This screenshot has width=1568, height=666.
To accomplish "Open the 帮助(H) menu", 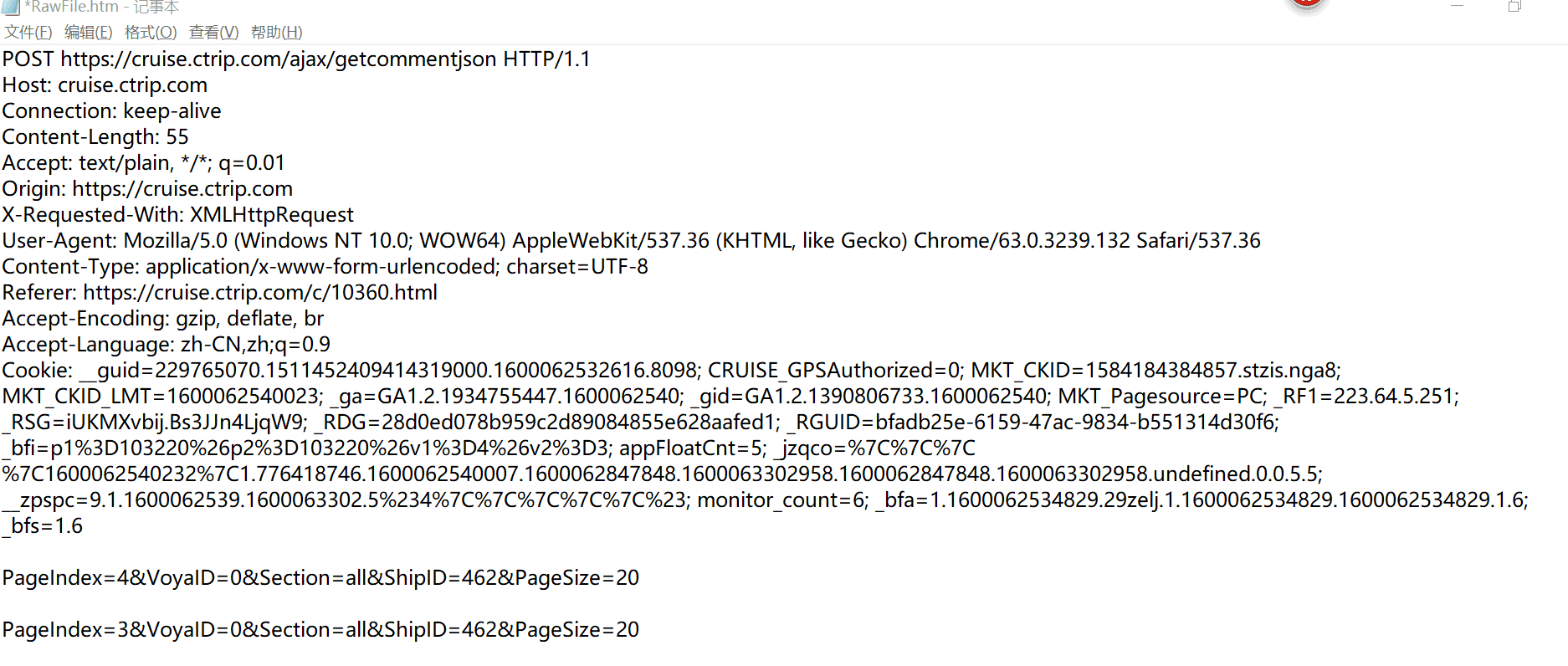I will 276,32.
